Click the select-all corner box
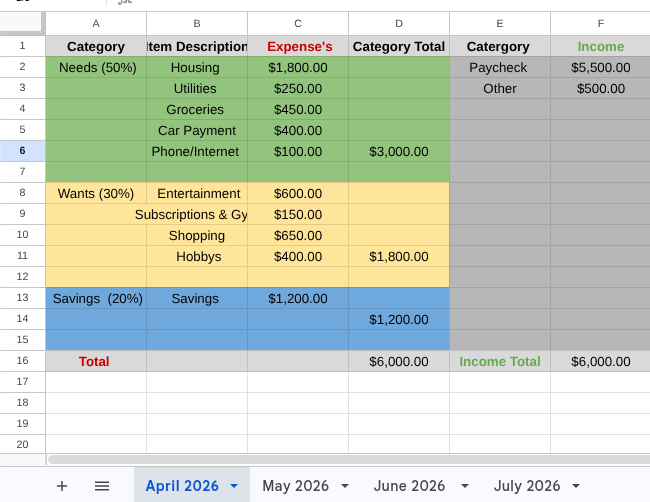650x502 pixels. point(22,23)
